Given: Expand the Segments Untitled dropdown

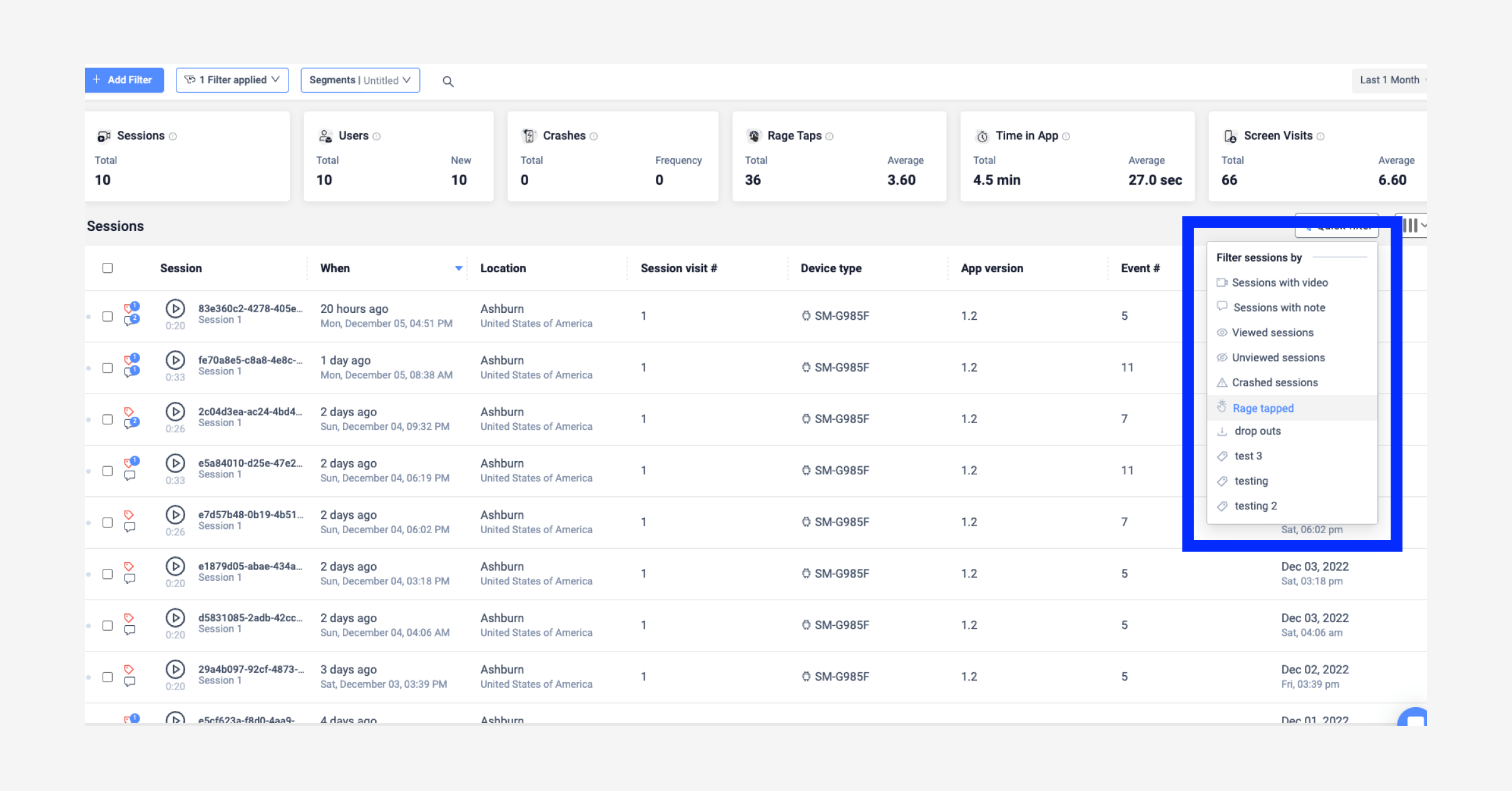Looking at the screenshot, I should pos(360,80).
